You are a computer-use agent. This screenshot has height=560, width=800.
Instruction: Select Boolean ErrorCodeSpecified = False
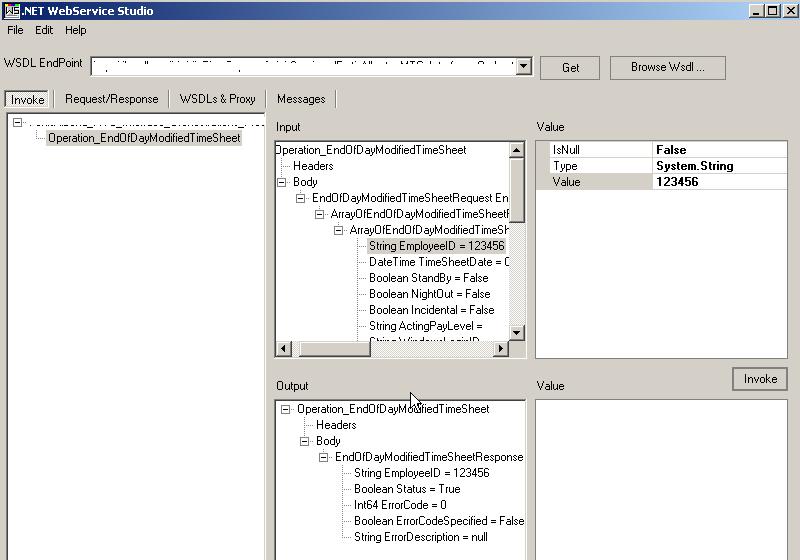(x=439, y=521)
